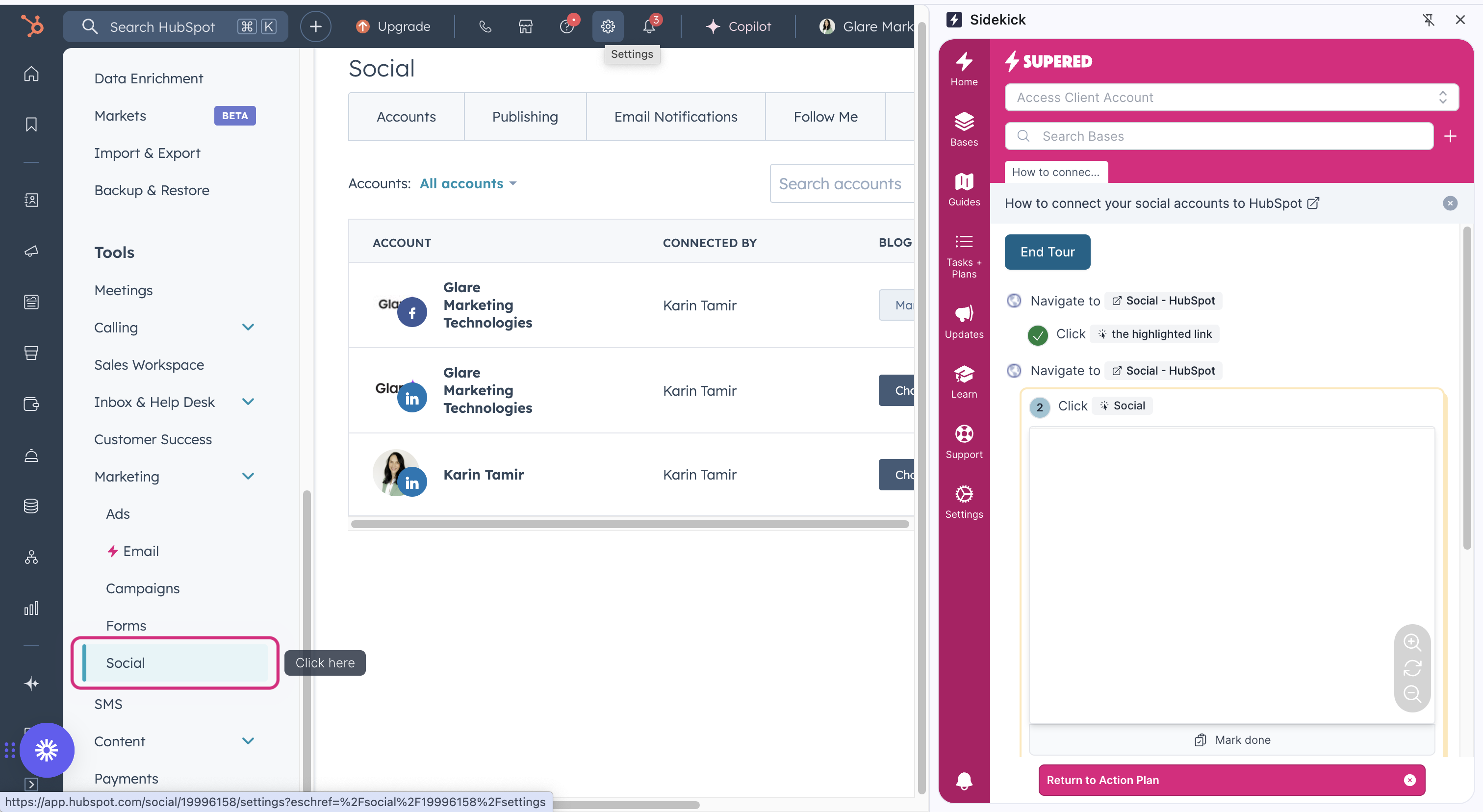Click the Sidekick guide vertical scrollbar
The image size is (1483, 812).
[1467, 388]
